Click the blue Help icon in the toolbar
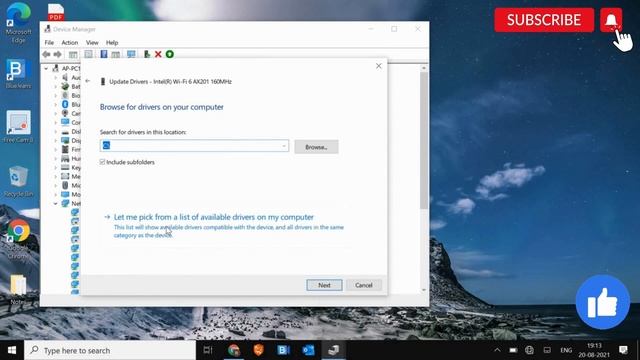 click(104, 54)
